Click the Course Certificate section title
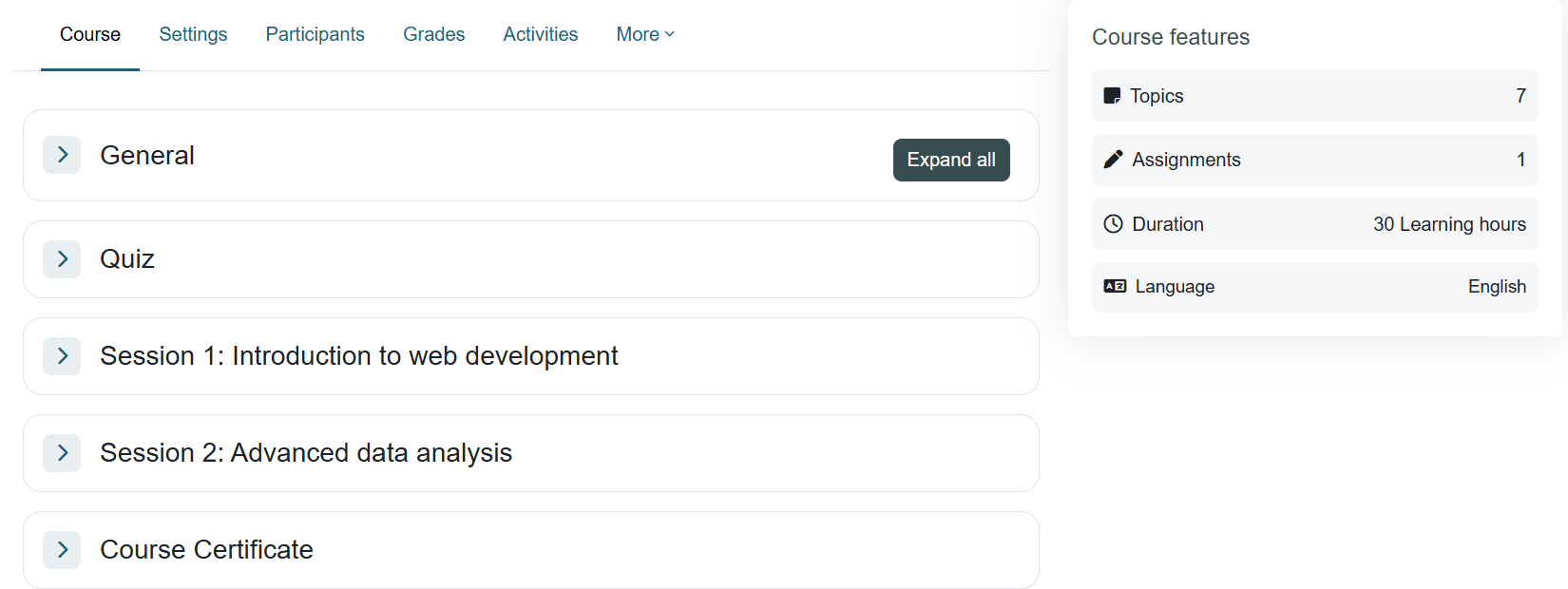Viewport: 1568px width, 589px height. click(x=206, y=549)
